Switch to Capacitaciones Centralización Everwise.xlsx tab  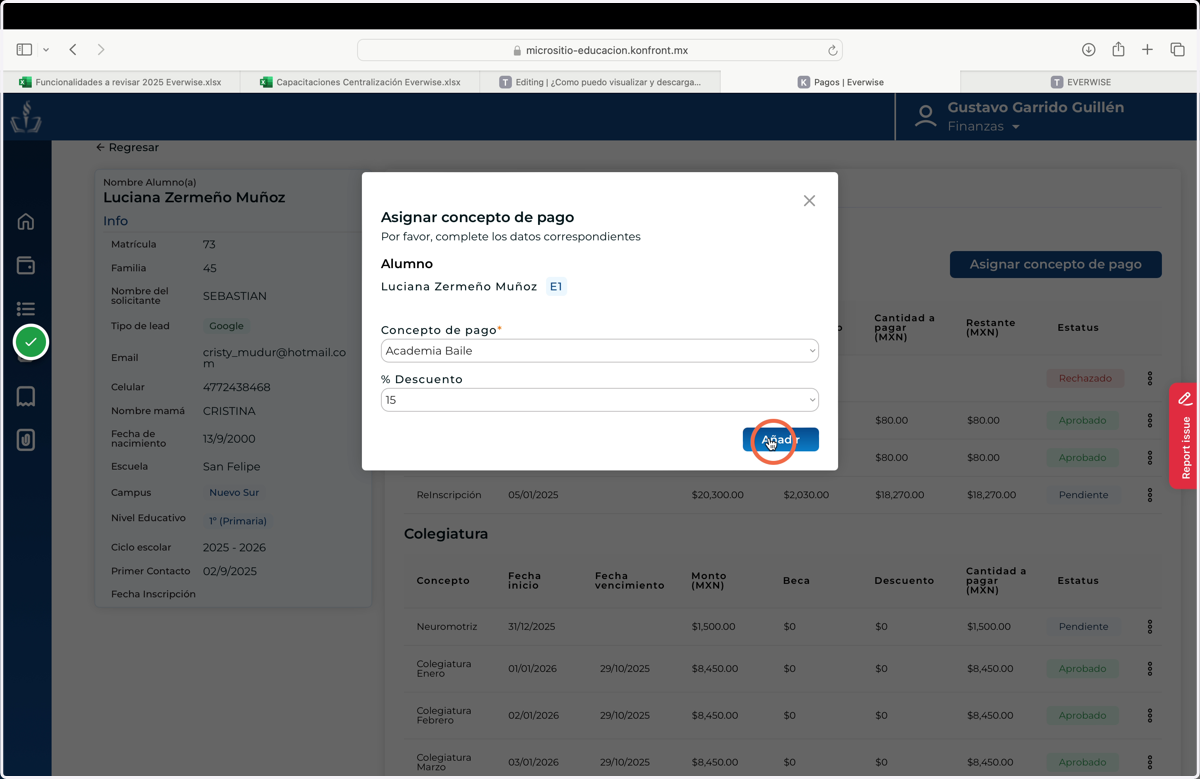360,82
